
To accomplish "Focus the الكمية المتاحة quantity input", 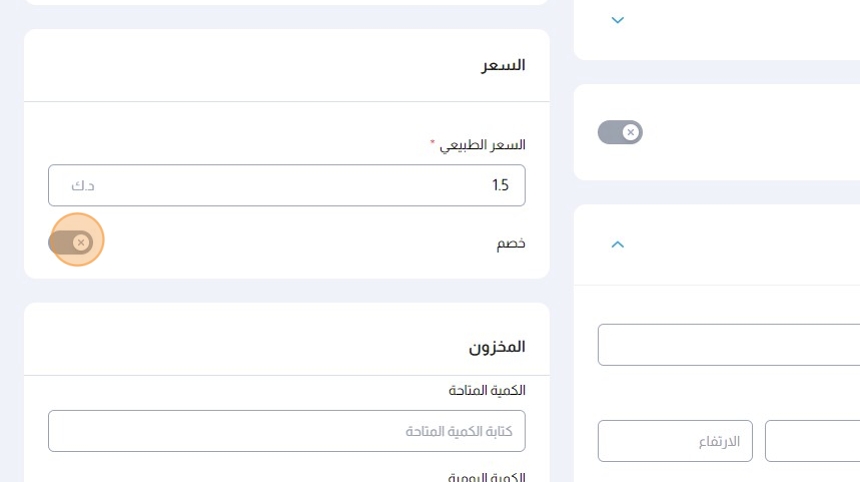I will (286, 431).
